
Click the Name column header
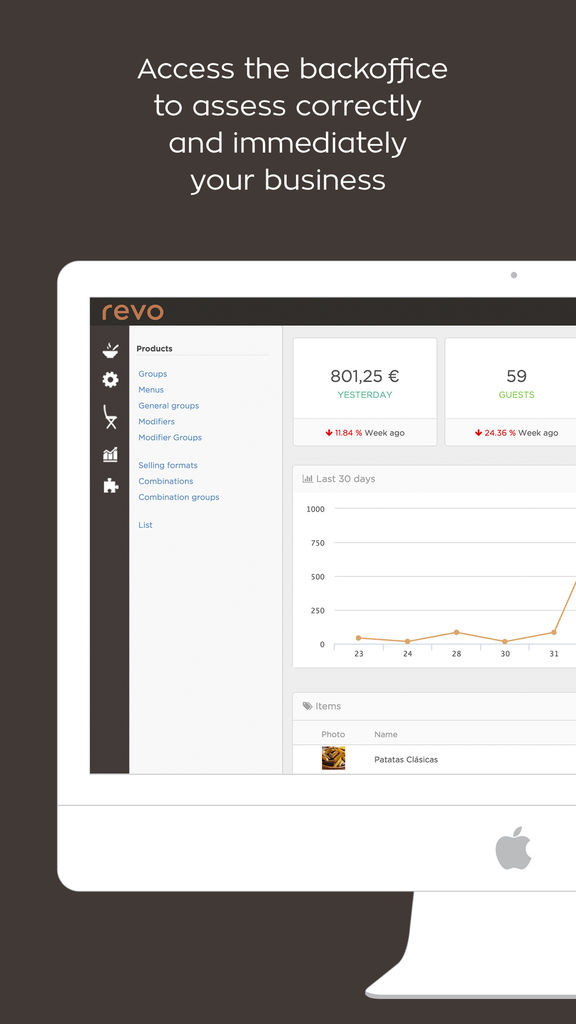tap(386, 735)
